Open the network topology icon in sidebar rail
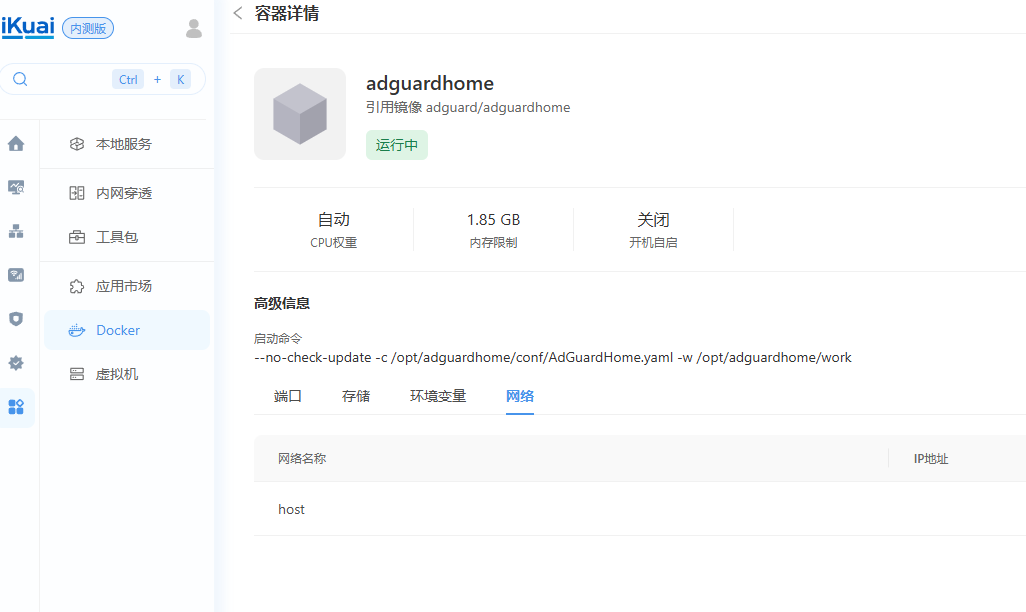This screenshot has height=612, width=1026. [x=16, y=231]
